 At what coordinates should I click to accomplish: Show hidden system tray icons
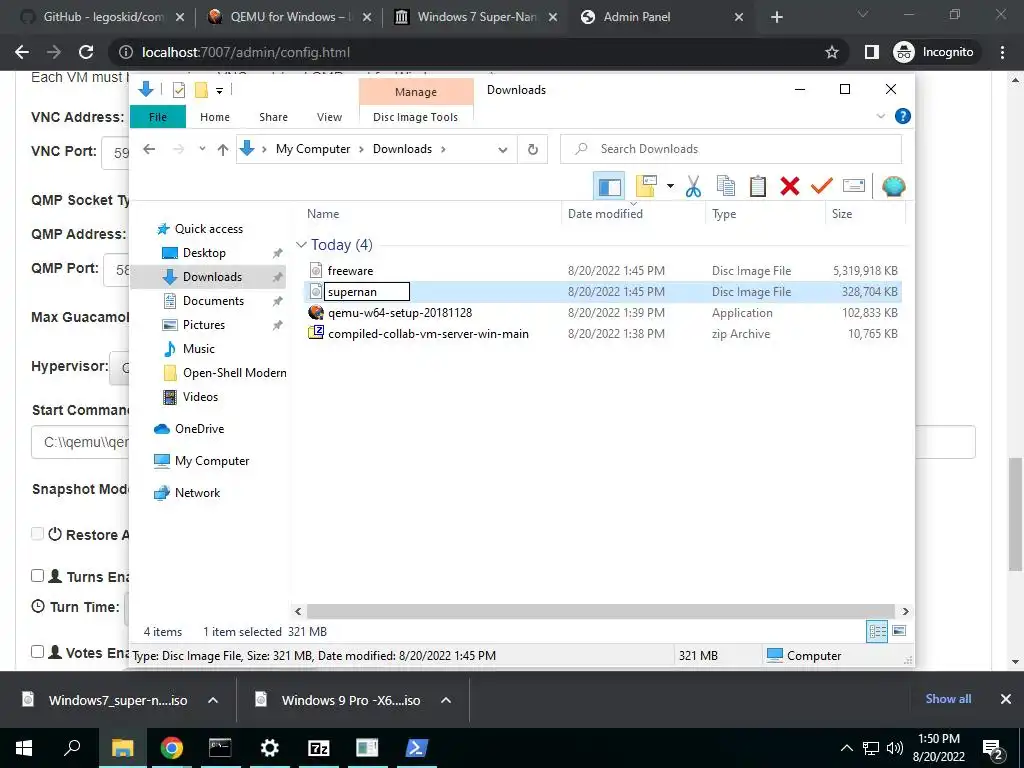click(846, 748)
